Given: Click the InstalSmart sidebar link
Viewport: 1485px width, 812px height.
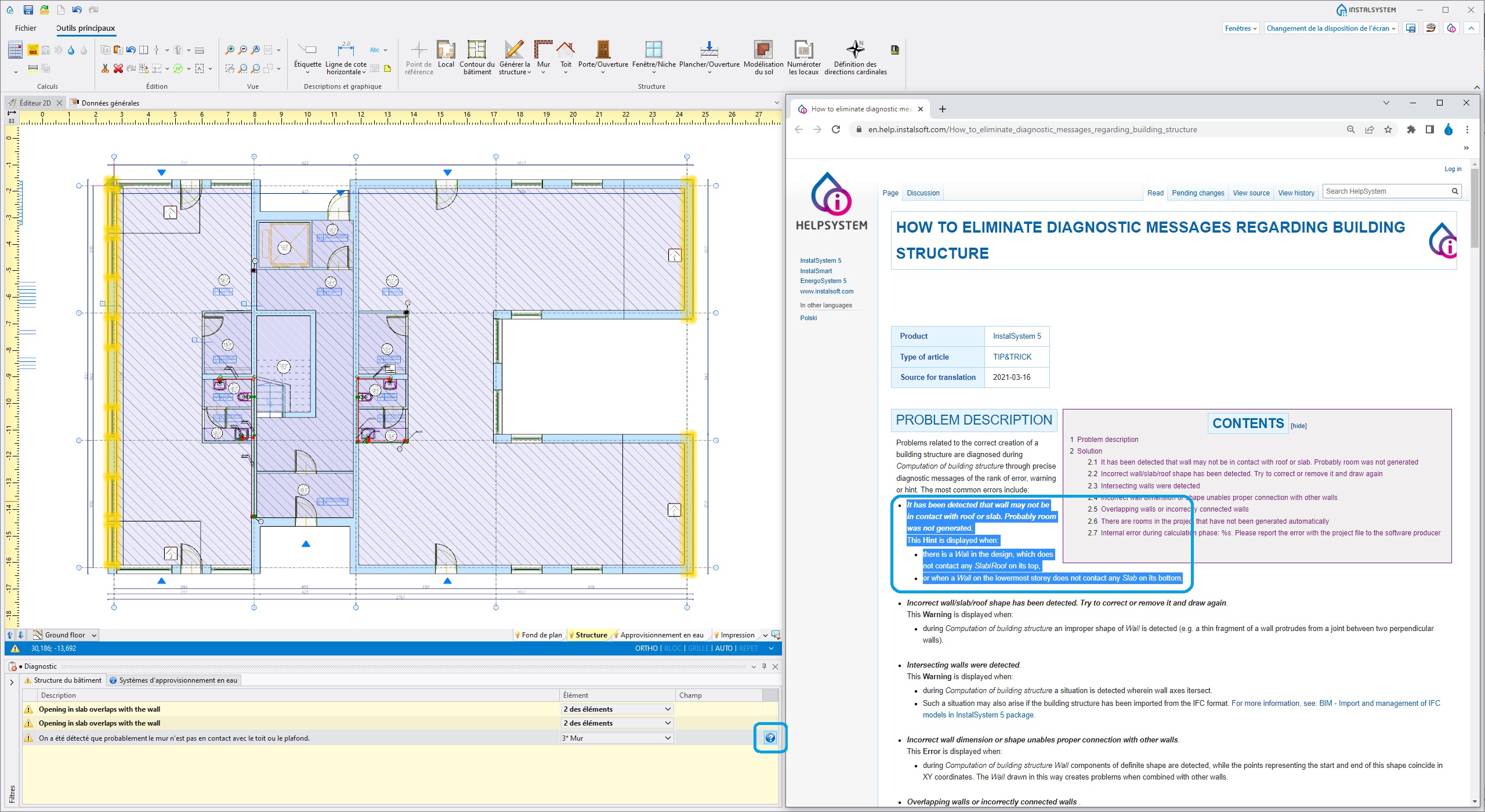Looking at the screenshot, I should point(816,271).
